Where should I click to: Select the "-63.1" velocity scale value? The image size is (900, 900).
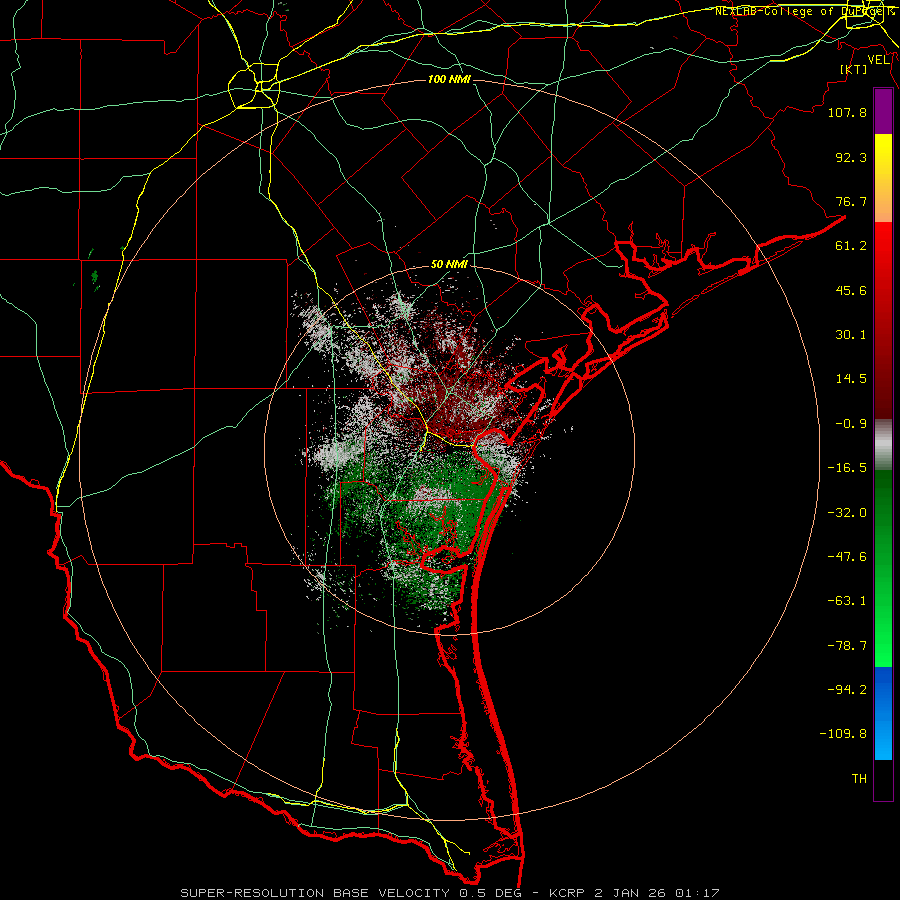point(847,601)
